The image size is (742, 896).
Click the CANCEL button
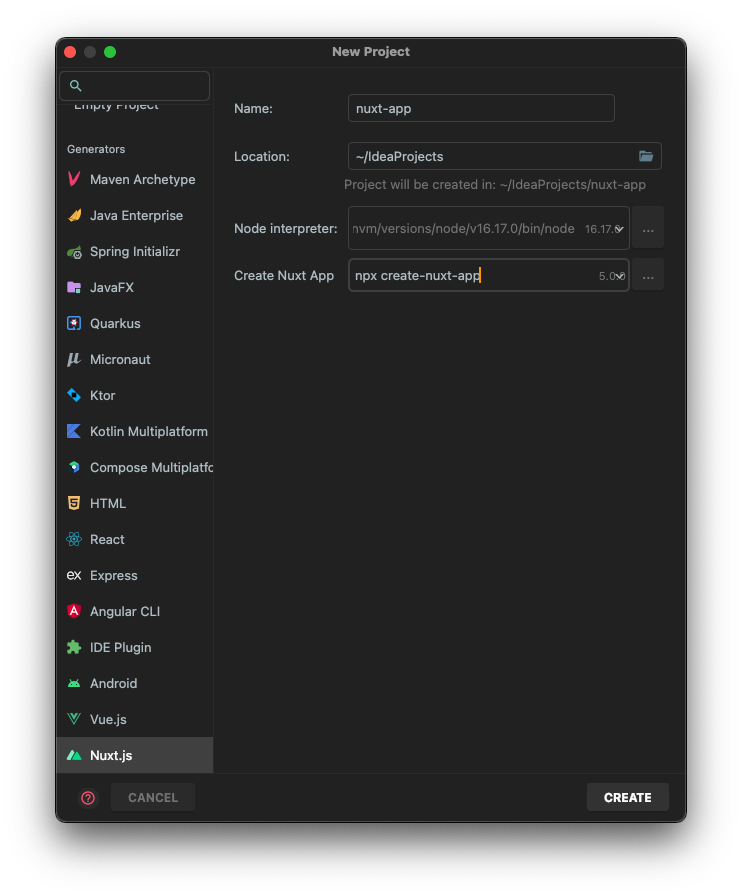coord(153,797)
